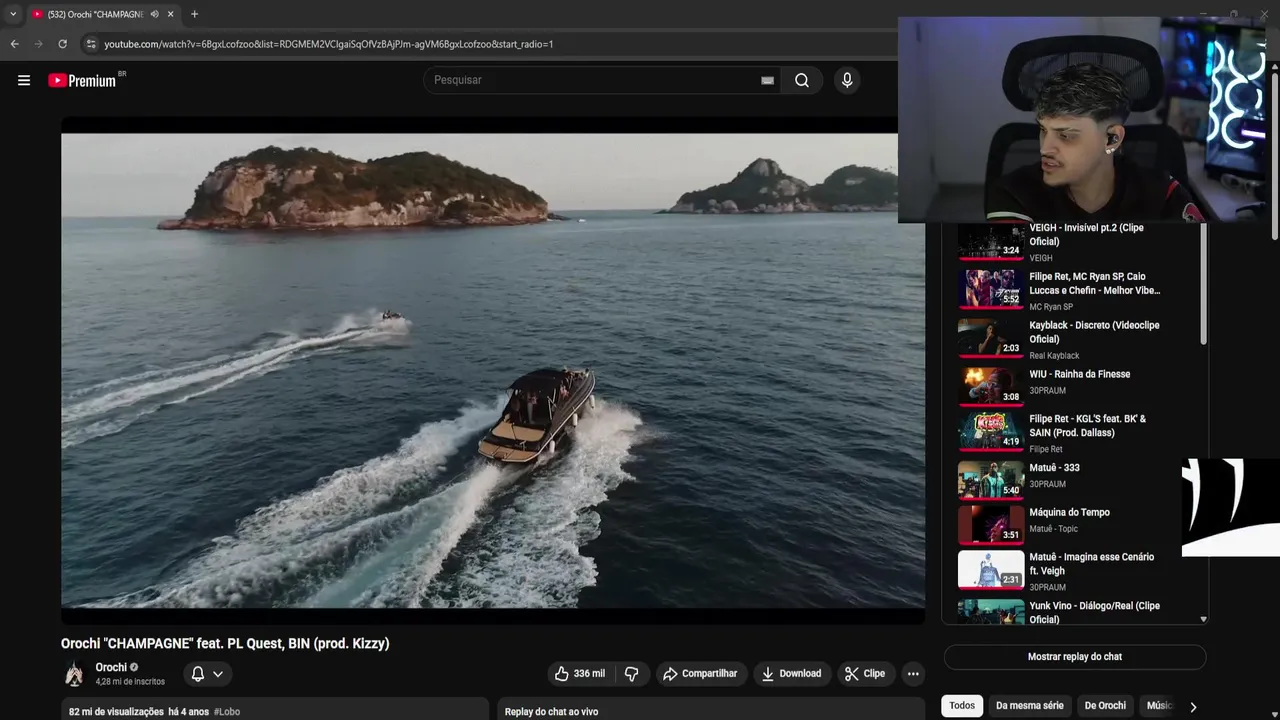Open the YouTube hamburger guide menu
1280x720 pixels.
tap(24, 80)
